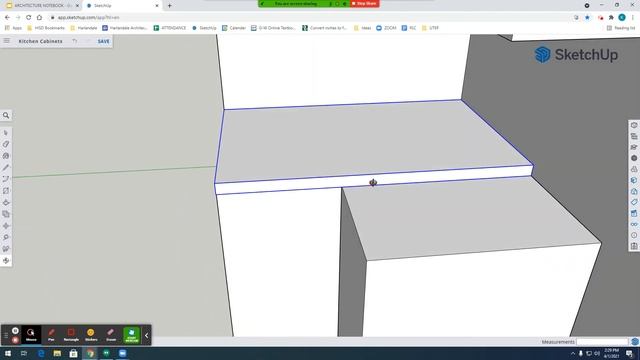Select the Rectangle shape tool in SketchUp
640x360 pixels.
point(6,191)
